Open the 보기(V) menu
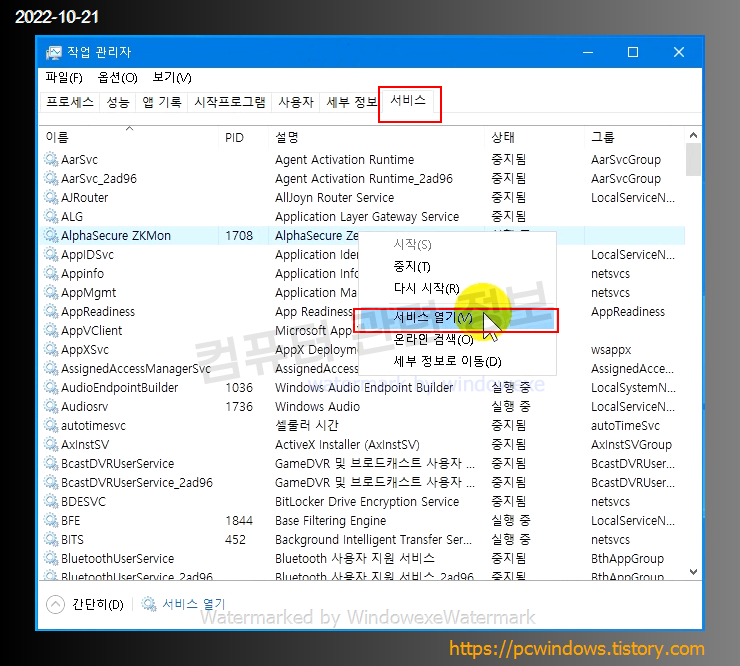Image resolution: width=740 pixels, height=666 pixels. click(172, 77)
